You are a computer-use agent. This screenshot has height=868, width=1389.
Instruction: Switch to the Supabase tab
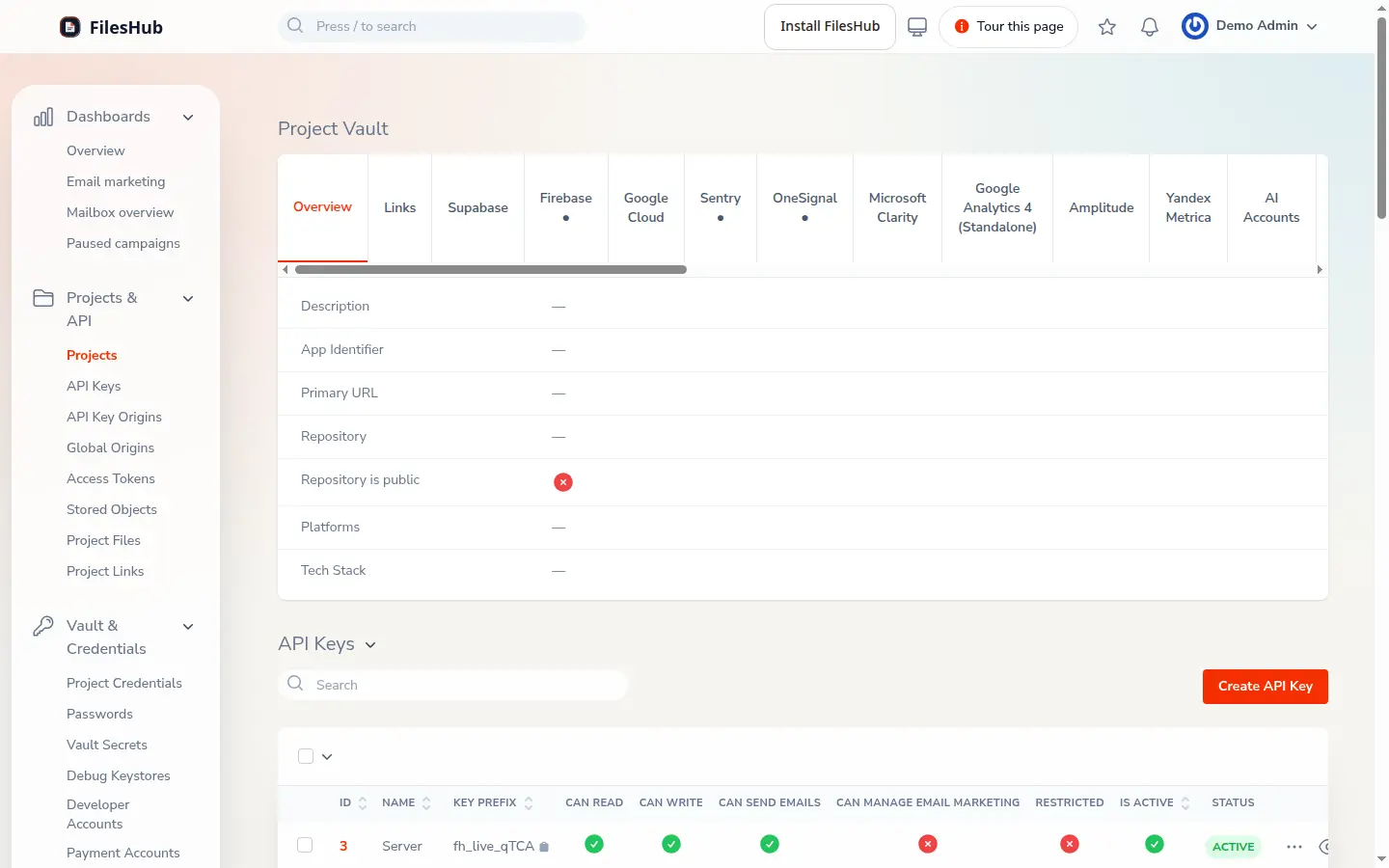point(478,207)
